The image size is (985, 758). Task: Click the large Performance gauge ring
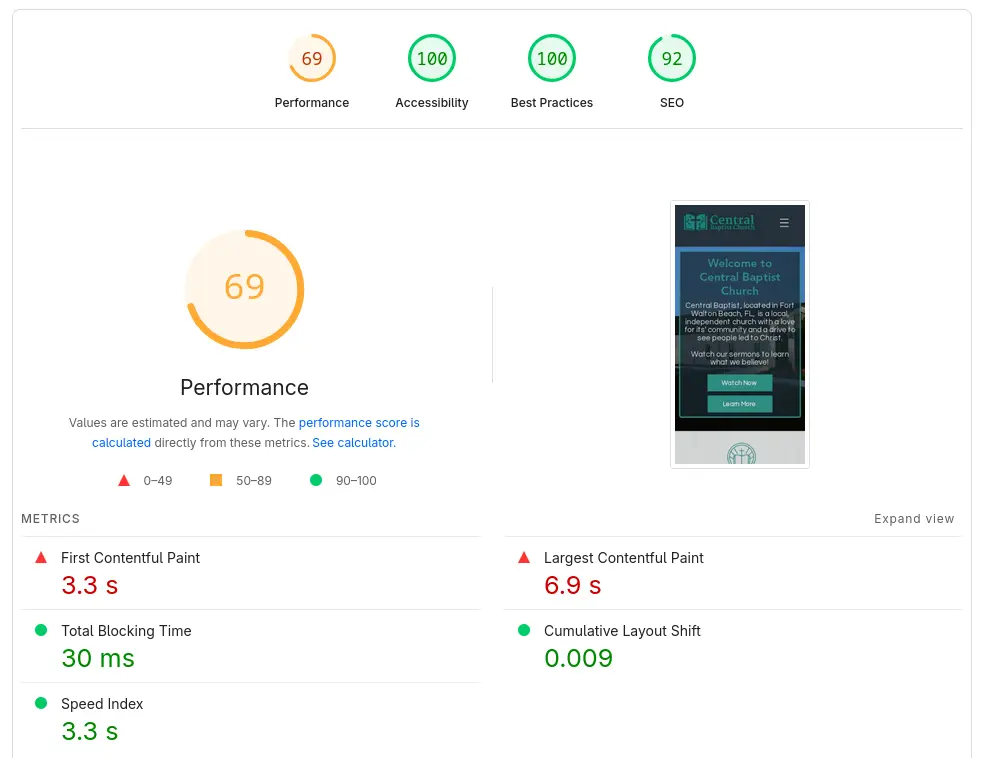coord(244,289)
